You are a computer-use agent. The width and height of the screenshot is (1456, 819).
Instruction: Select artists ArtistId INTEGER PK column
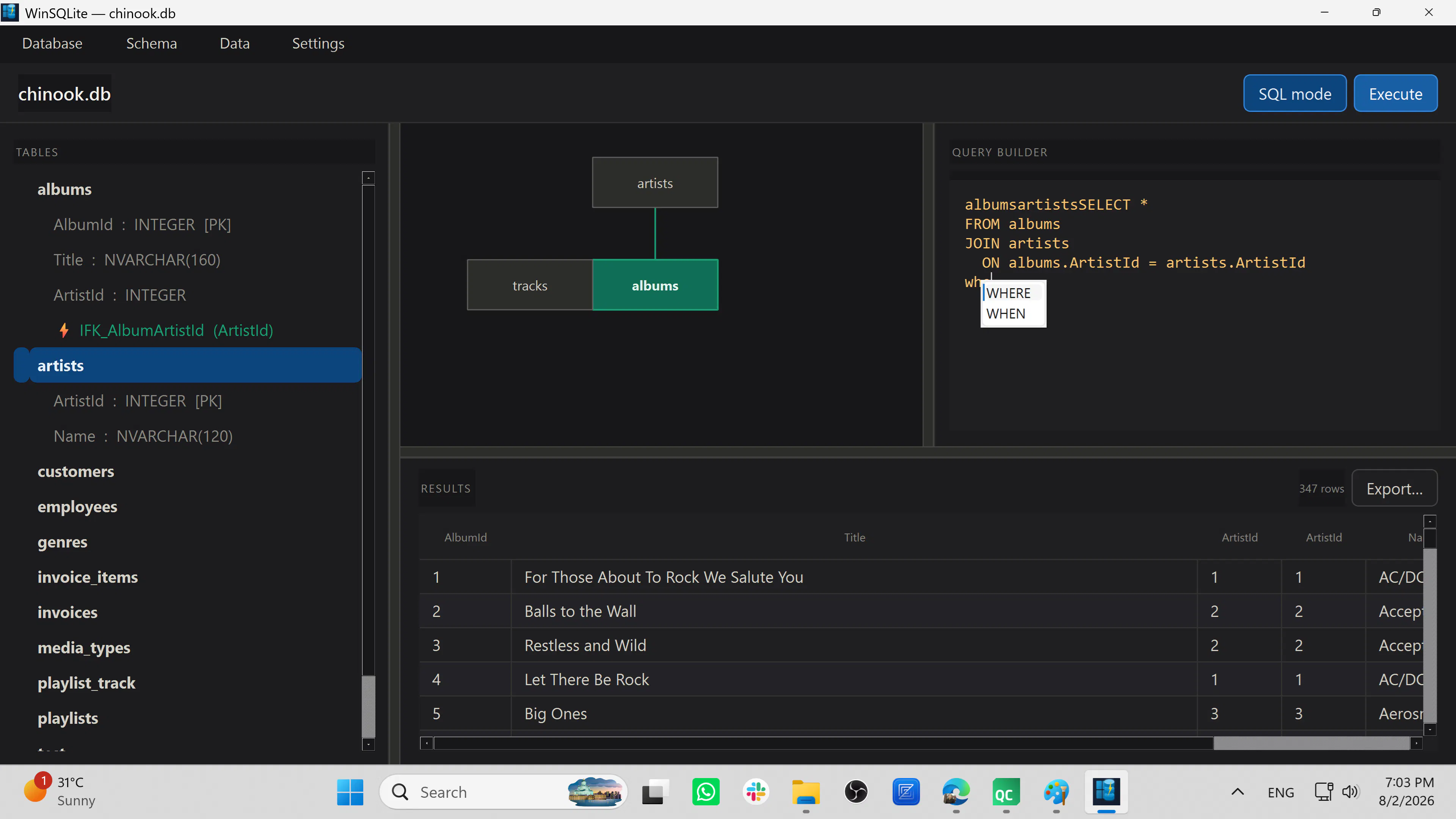tap(137, 401)
